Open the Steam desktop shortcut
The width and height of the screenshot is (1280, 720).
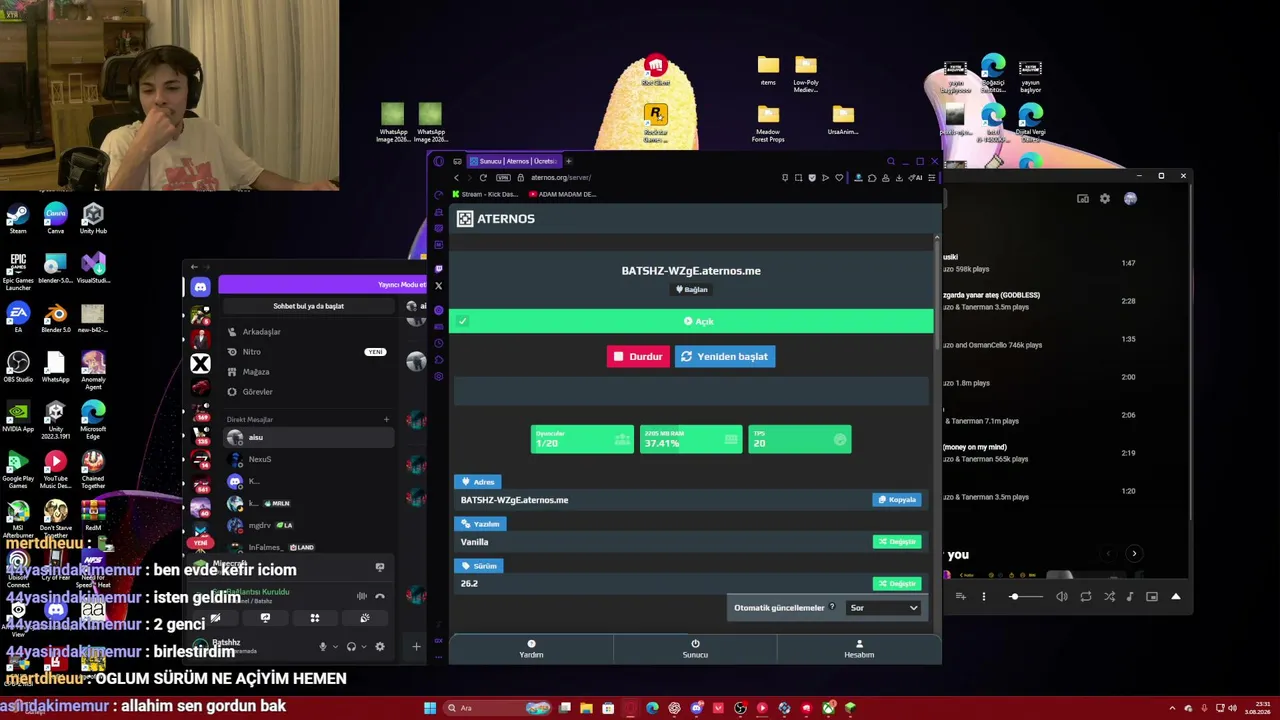[18, 220]
